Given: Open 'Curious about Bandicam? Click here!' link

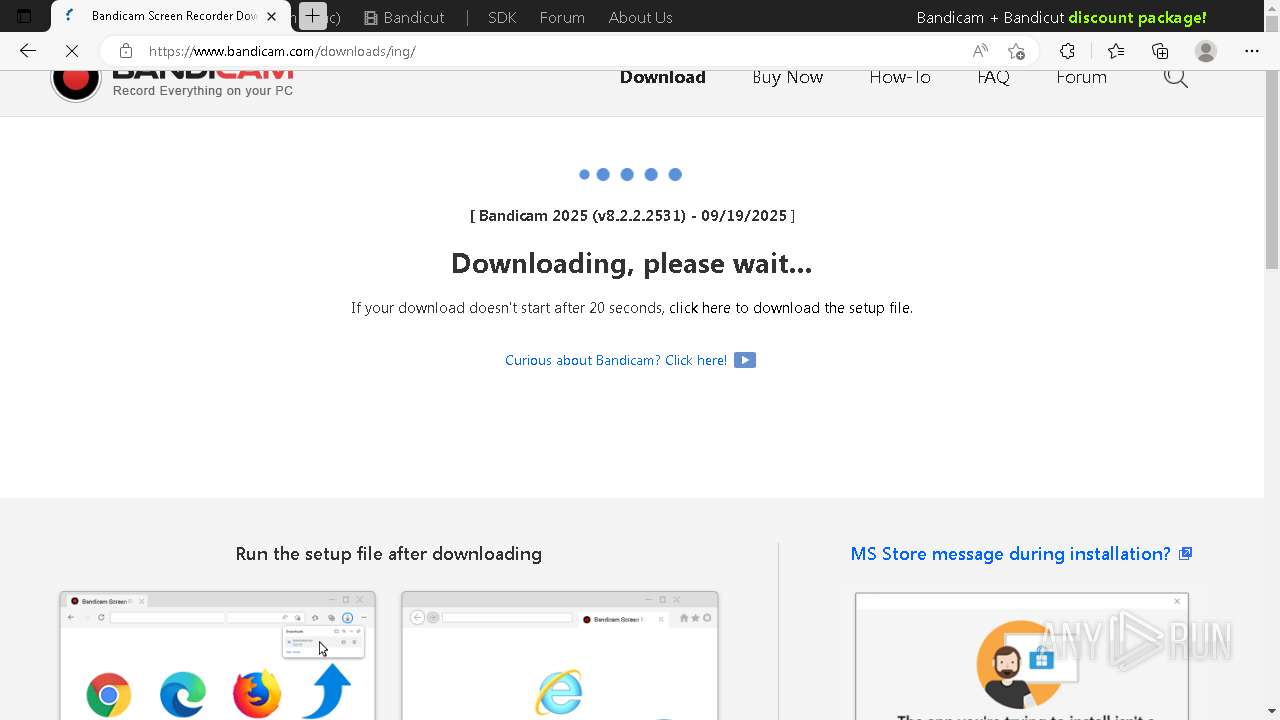Looking at the screenshot, I should [x=616, y=360].
